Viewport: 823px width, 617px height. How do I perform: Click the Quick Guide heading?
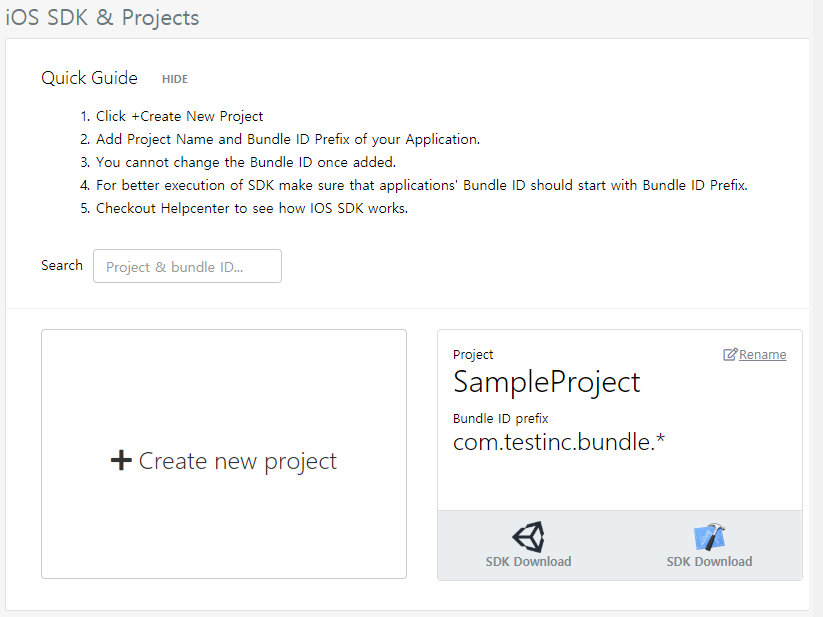pyautogui.click(x=89, y=78)
